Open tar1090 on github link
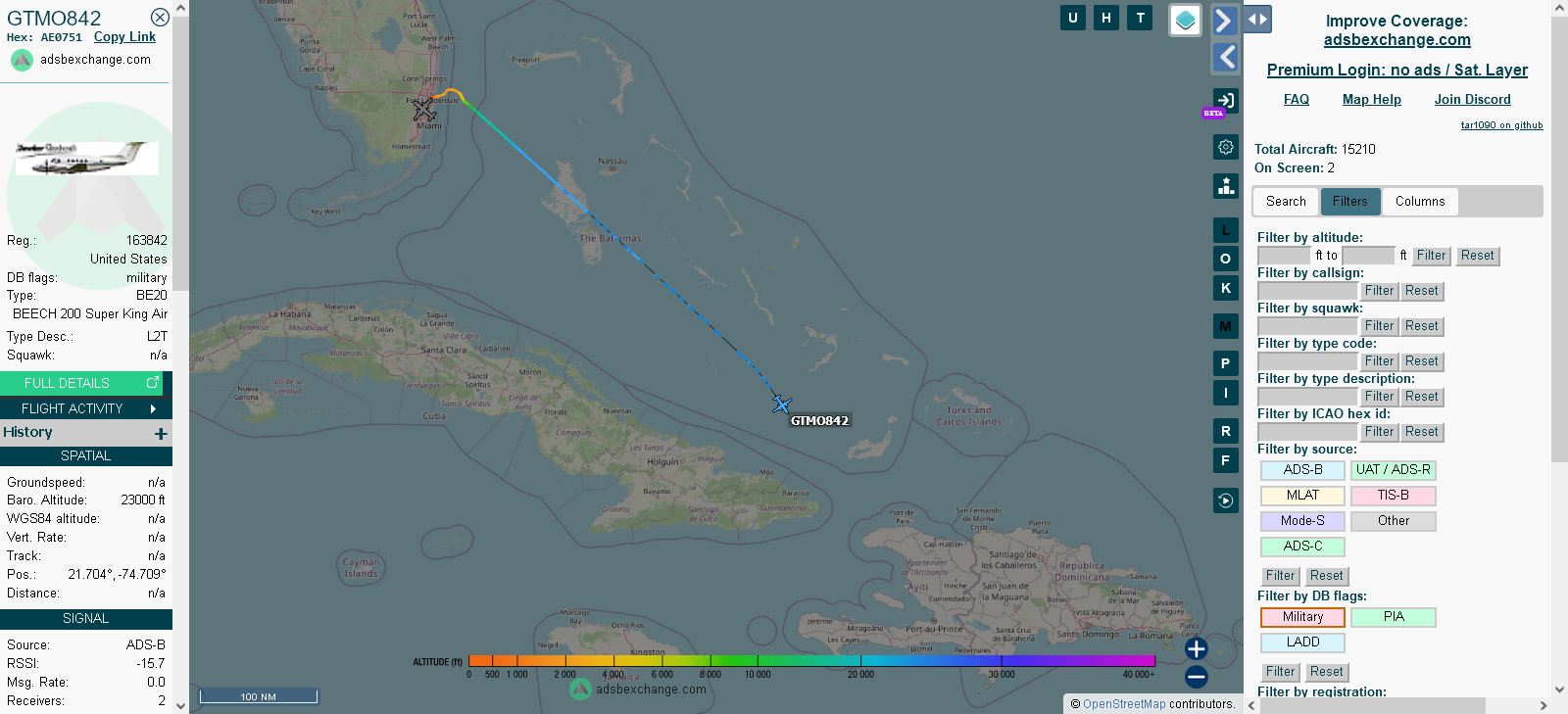The width and height of the screenshot is (1568, 714). point(1501,125)
